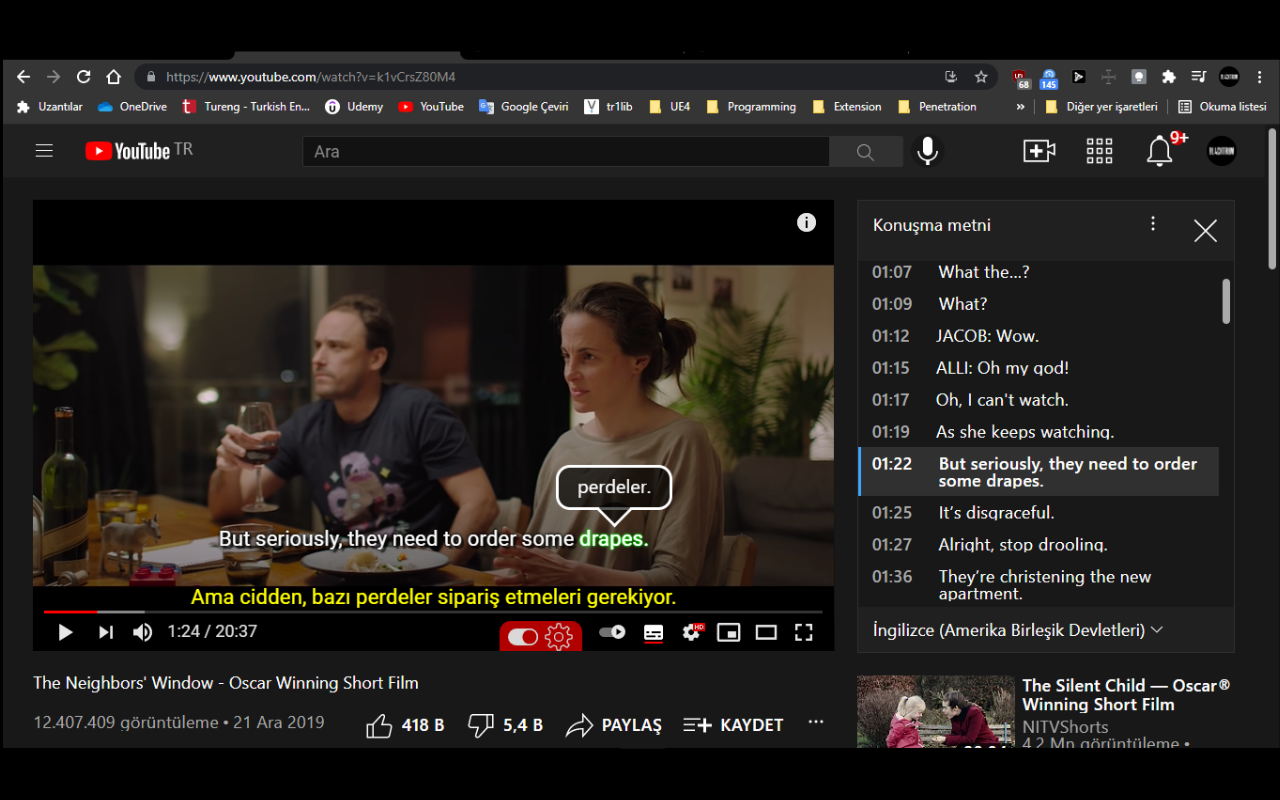The width and height of the screenshot is (1280, 800).
Task: Toggle closed captions button
Action: click(653, 633)
